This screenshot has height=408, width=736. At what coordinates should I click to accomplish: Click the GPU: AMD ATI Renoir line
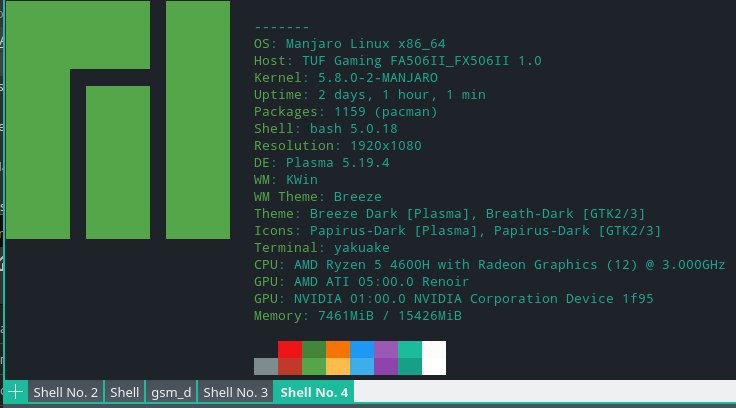click(x=361, y=281)
